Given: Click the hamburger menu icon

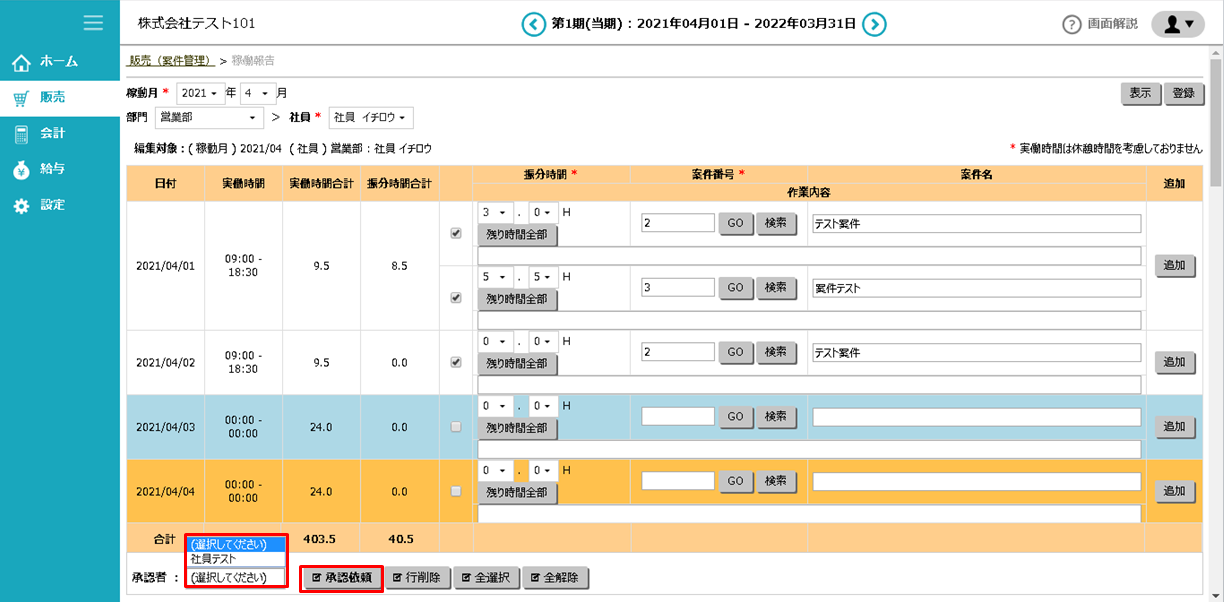Looking at the screenshot, I should [93, 22].
